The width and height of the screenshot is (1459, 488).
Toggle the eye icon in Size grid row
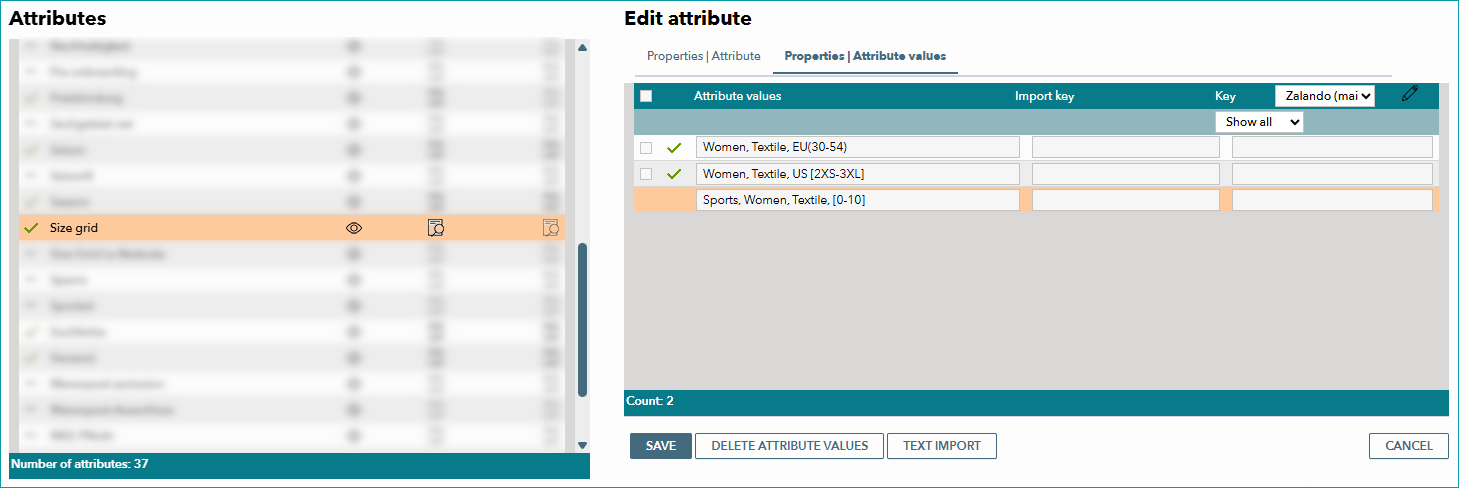354,228
